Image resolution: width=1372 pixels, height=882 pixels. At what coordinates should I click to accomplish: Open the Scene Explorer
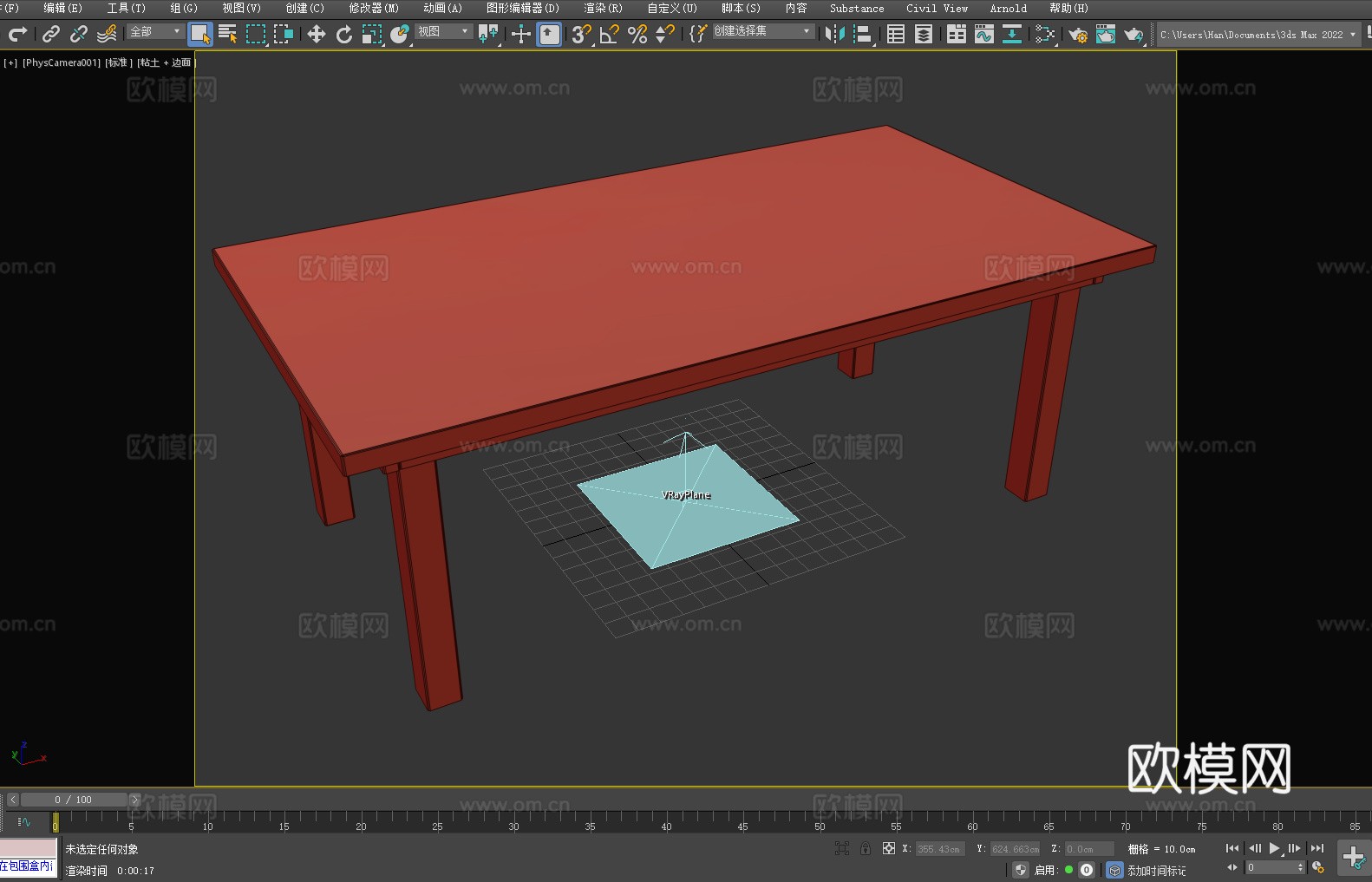896,34
